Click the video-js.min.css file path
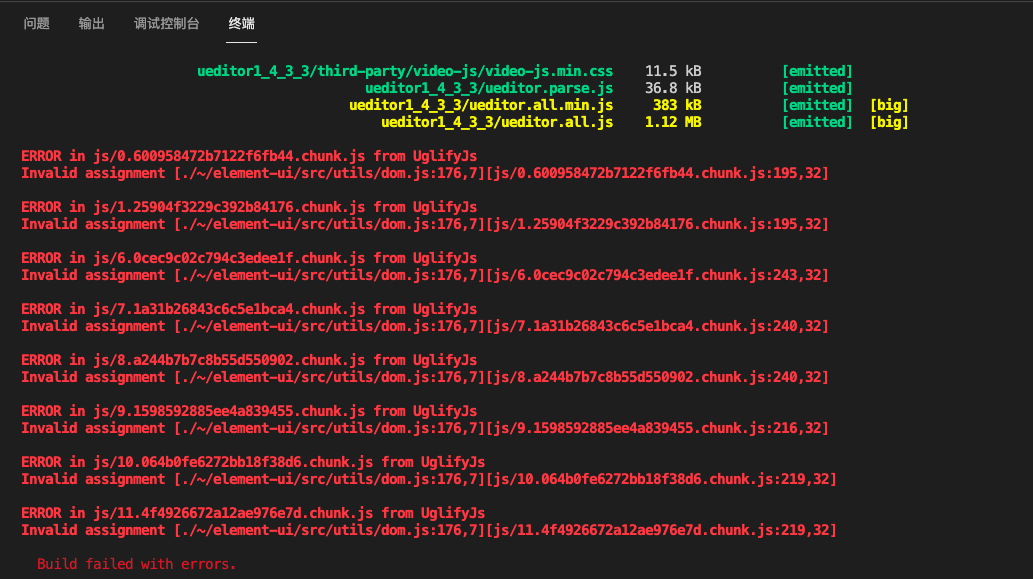The height and width of the screenshot is (579, 1033). pyautogui.click(x=405, y=71)
